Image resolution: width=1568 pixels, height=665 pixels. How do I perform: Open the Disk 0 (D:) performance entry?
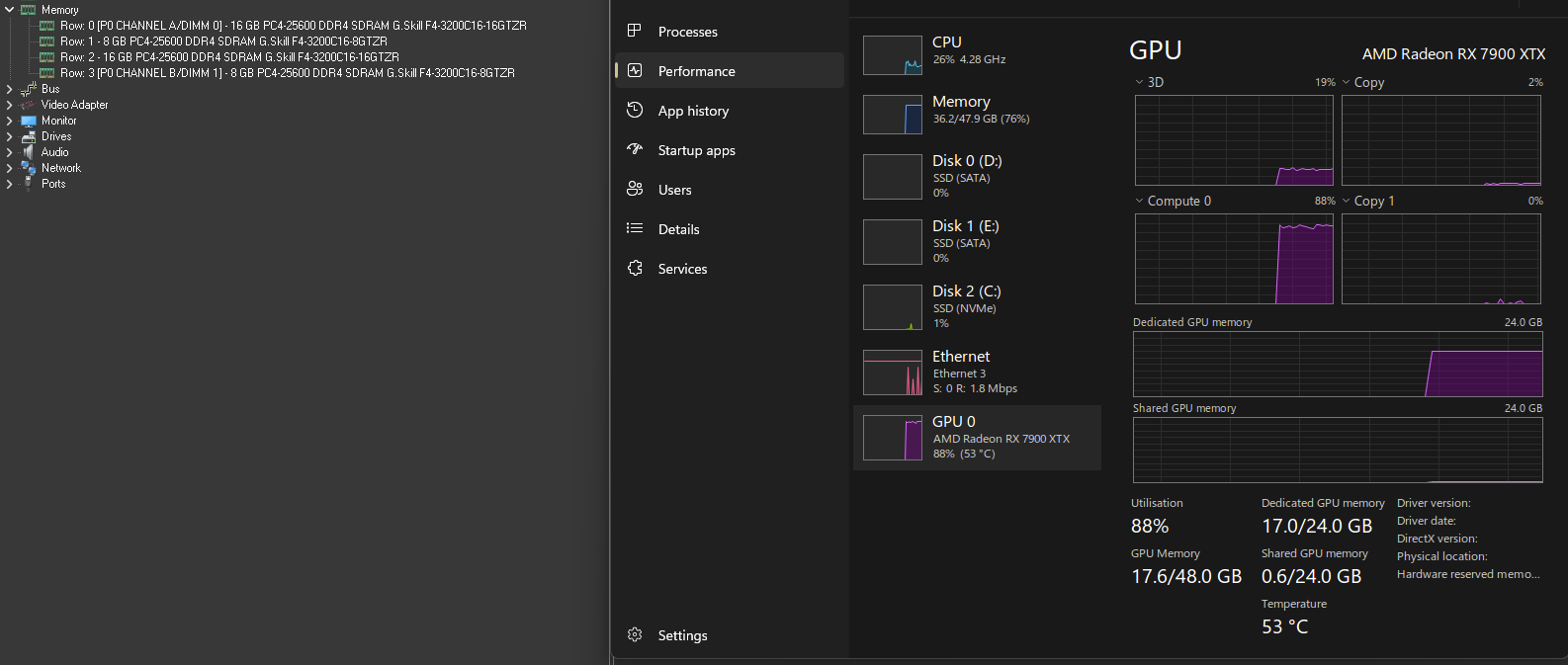[x=977, y=177]
